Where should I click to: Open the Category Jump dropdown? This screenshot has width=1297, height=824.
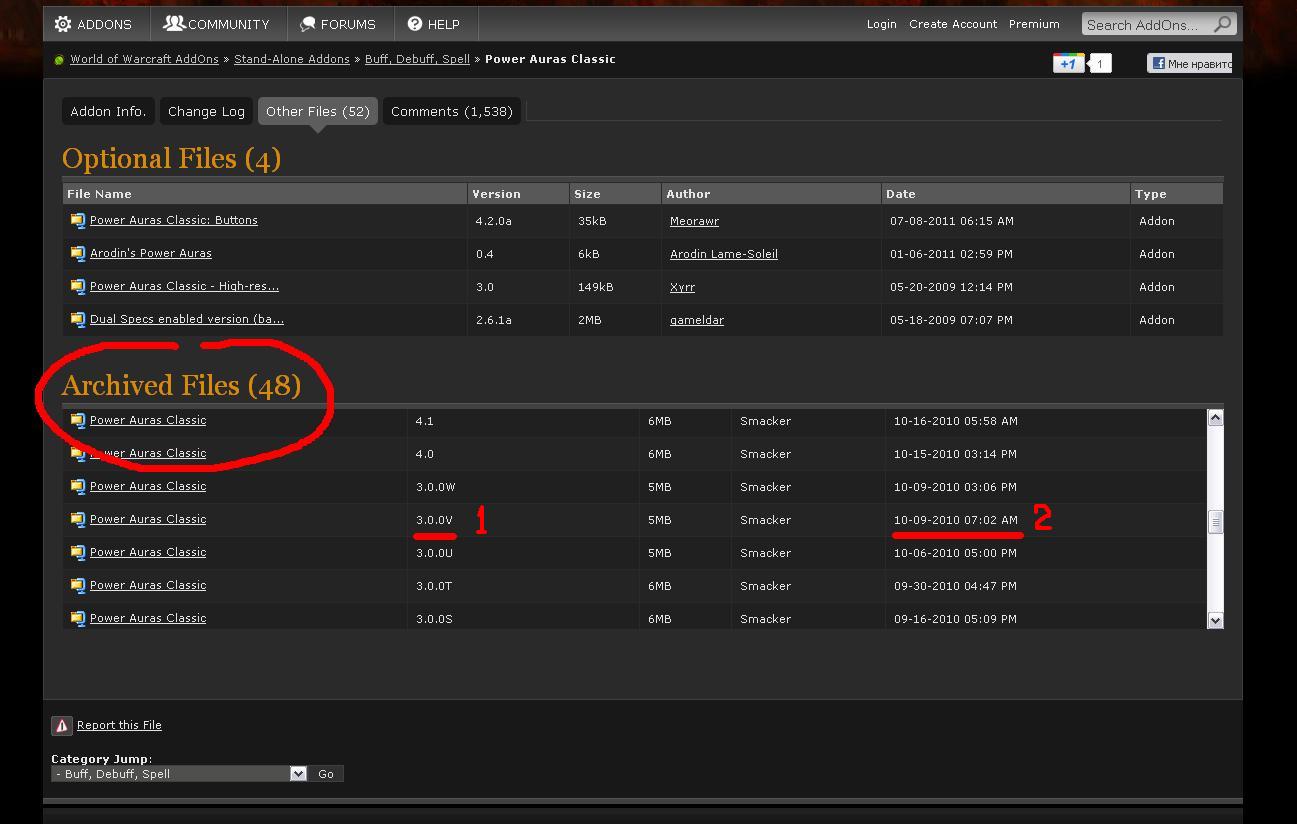[179, 774]
